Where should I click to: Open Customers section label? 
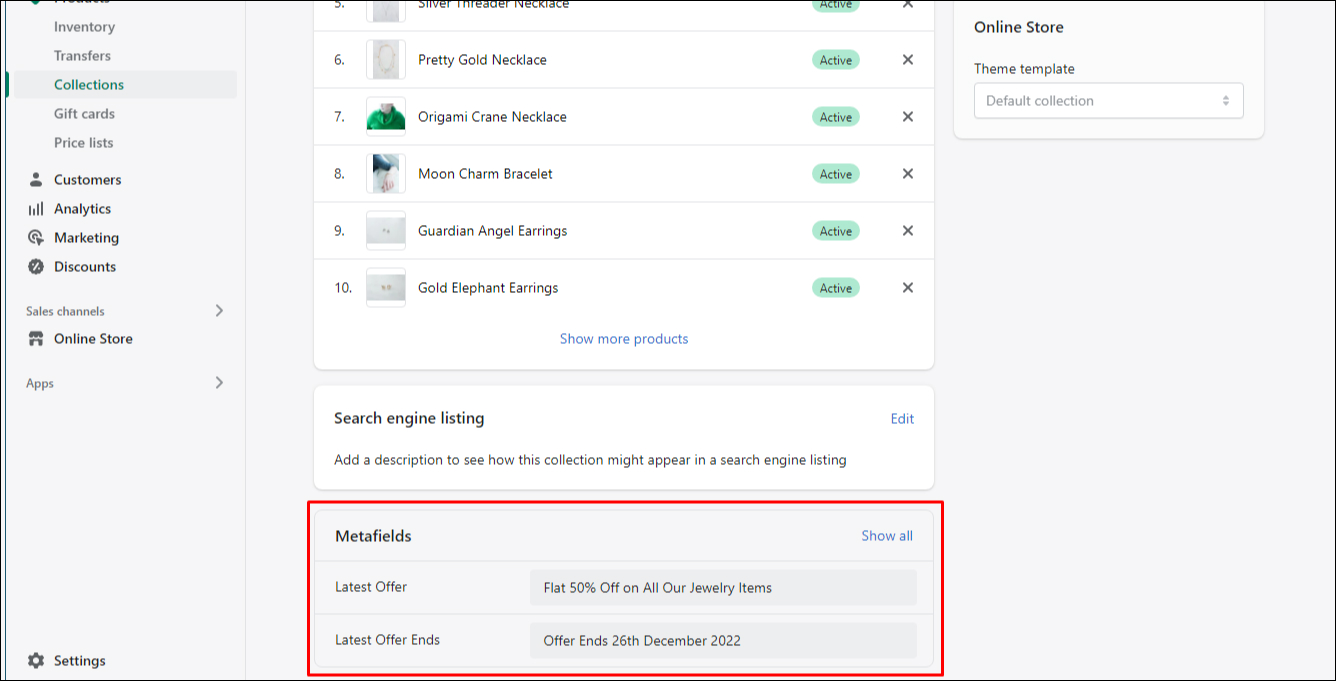[88, 180]
